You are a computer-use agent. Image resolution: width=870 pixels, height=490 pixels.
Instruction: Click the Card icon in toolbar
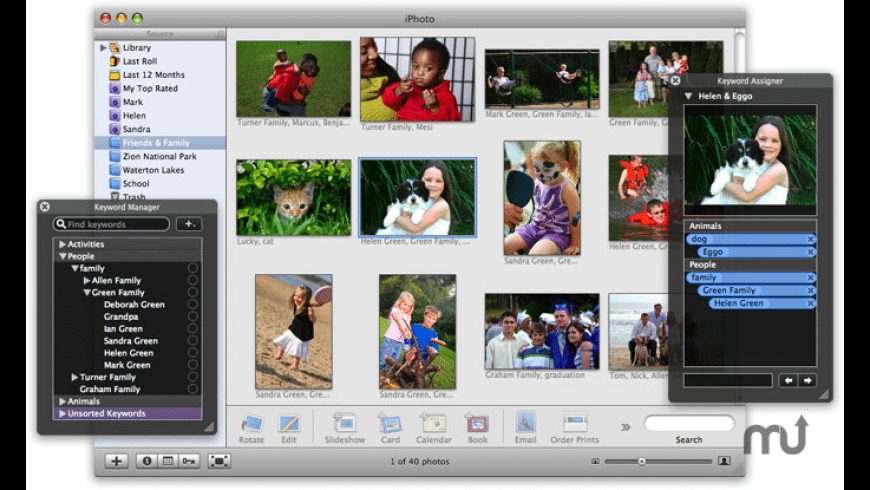point(390,423)
